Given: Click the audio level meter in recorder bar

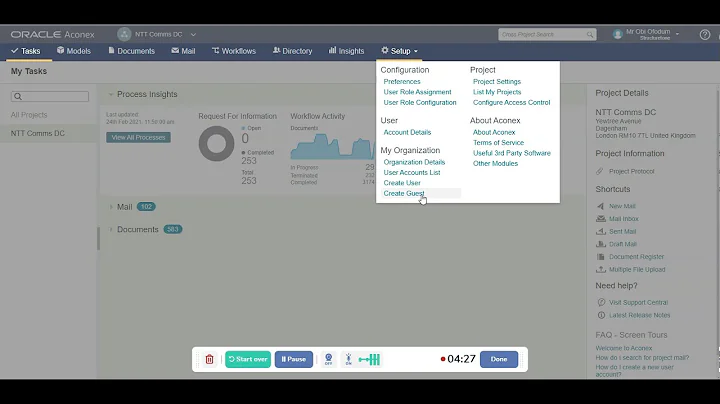Looking at the screenshot, I should (369, 359).
